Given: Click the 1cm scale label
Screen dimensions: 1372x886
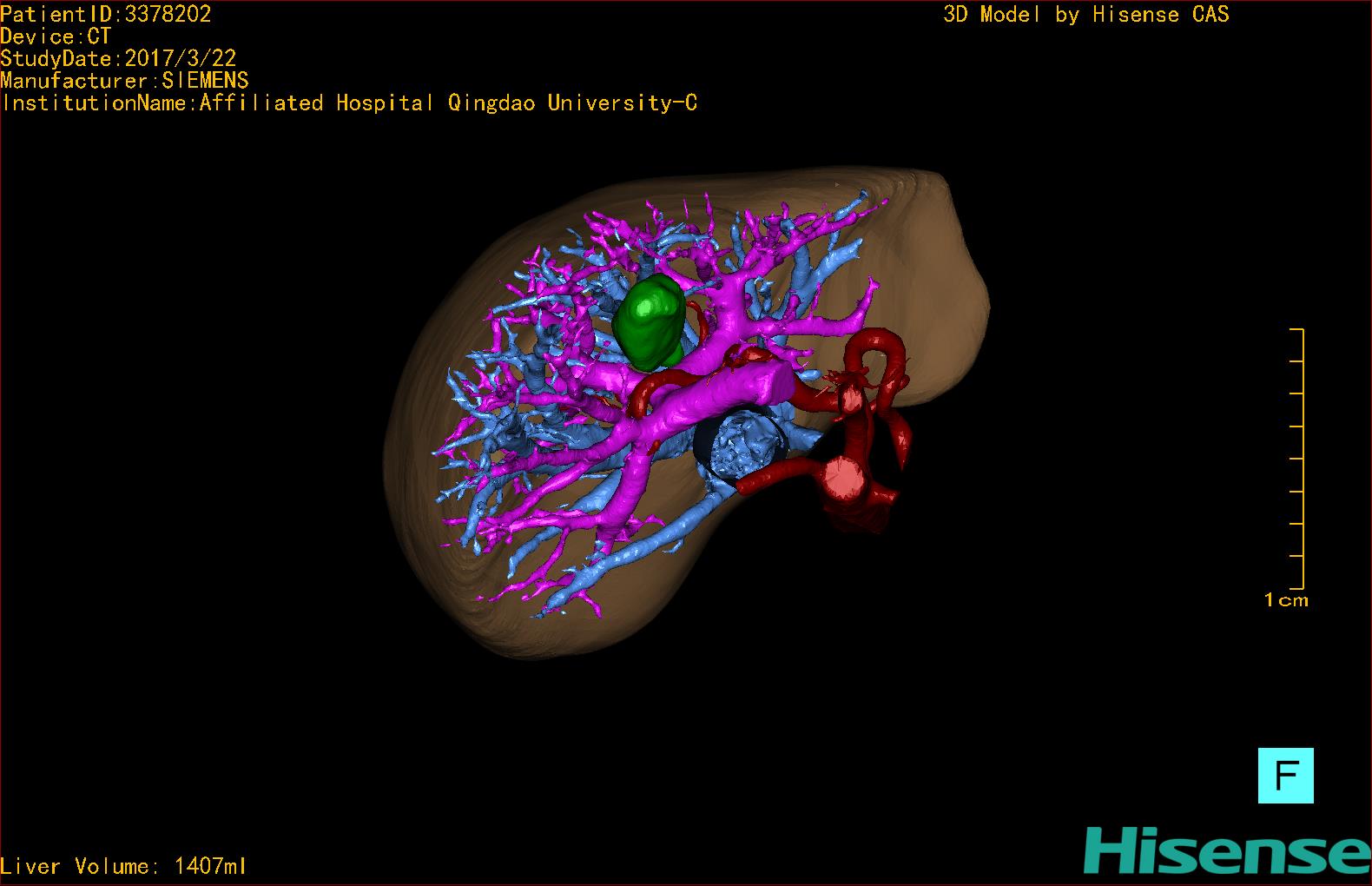Looking at the screenshot, I should point(1286,599).
